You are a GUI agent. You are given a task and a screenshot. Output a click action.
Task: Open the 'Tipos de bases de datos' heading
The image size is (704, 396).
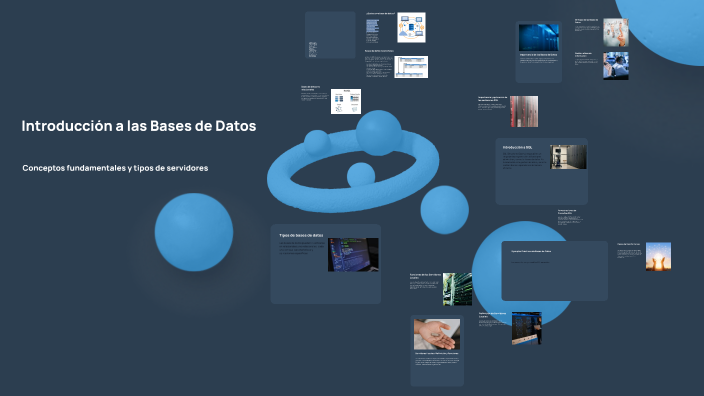pos(301,235)
